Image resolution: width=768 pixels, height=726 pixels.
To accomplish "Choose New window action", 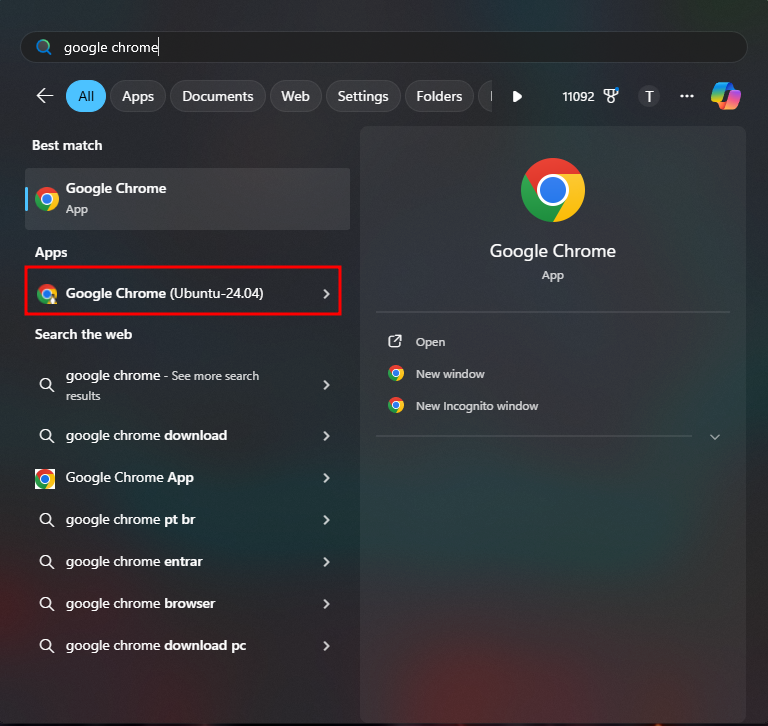I will tap(450, 374).
